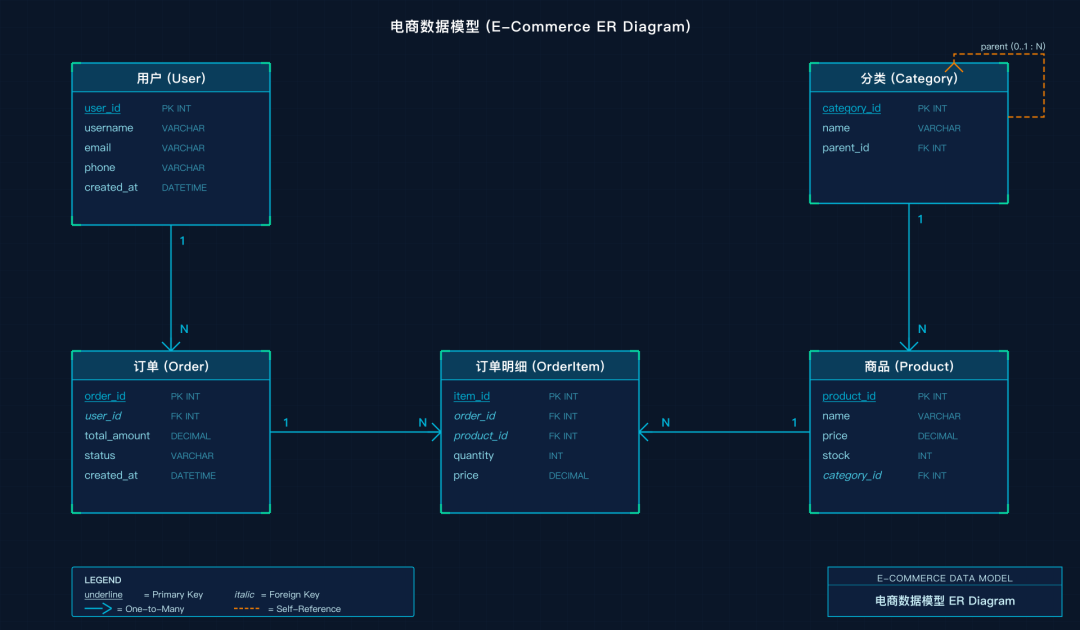This screenshot has width=1080, height=630.
Task: Click the orange dashed parent loop beside Category
Action: (1043, 86)
